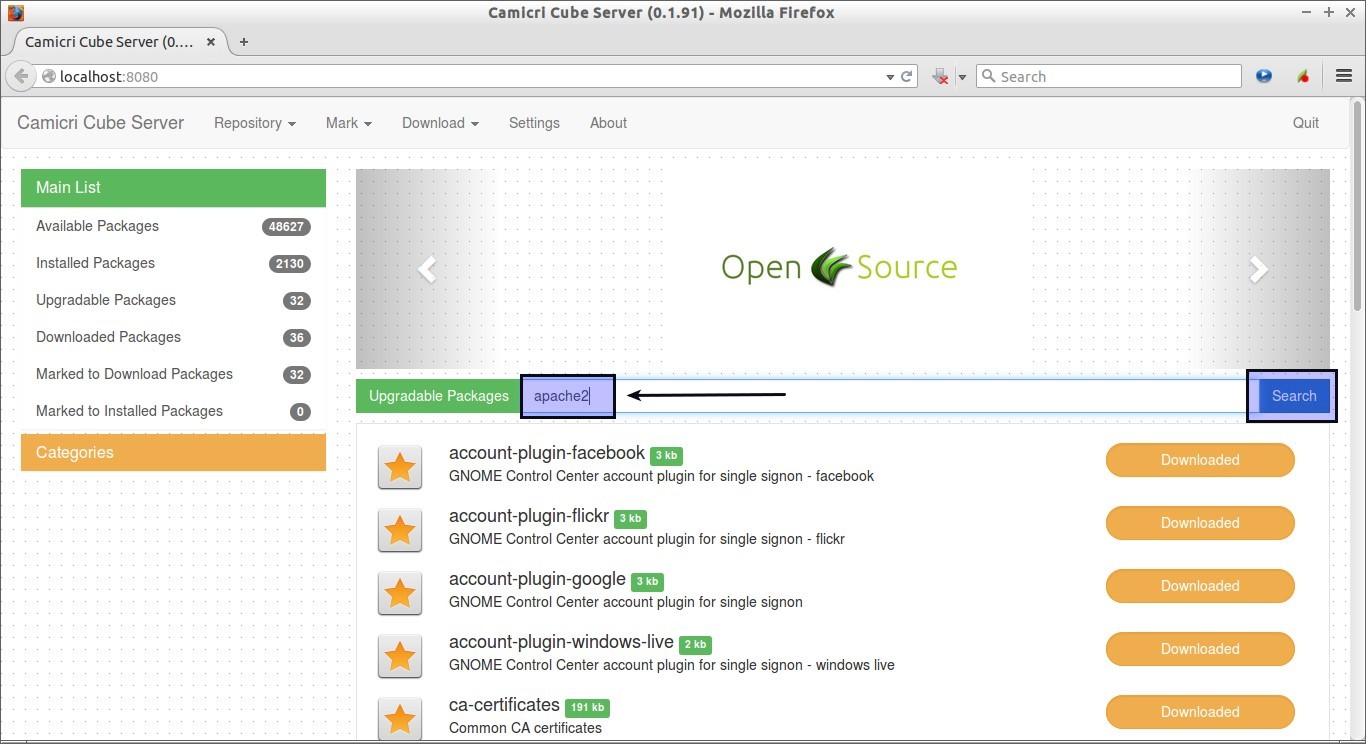Click the 2130 installed packages badge
The height and width of the screenshot is (744, 1366).
coord(289,264)
